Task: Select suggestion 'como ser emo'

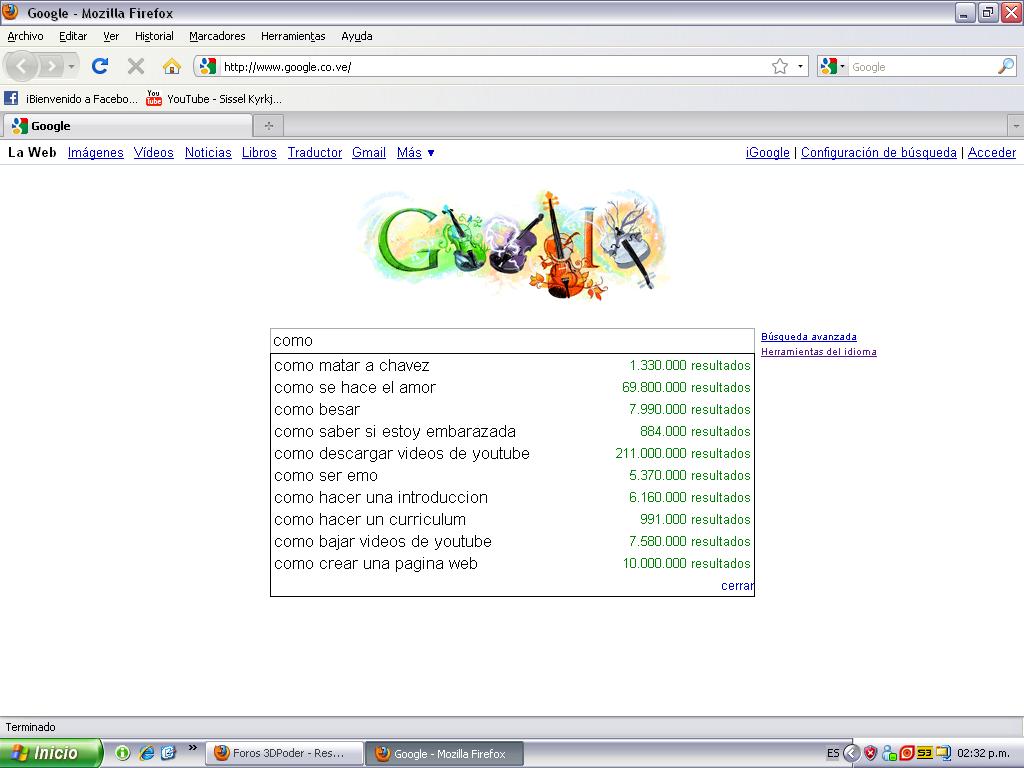Action: [512, 475]
